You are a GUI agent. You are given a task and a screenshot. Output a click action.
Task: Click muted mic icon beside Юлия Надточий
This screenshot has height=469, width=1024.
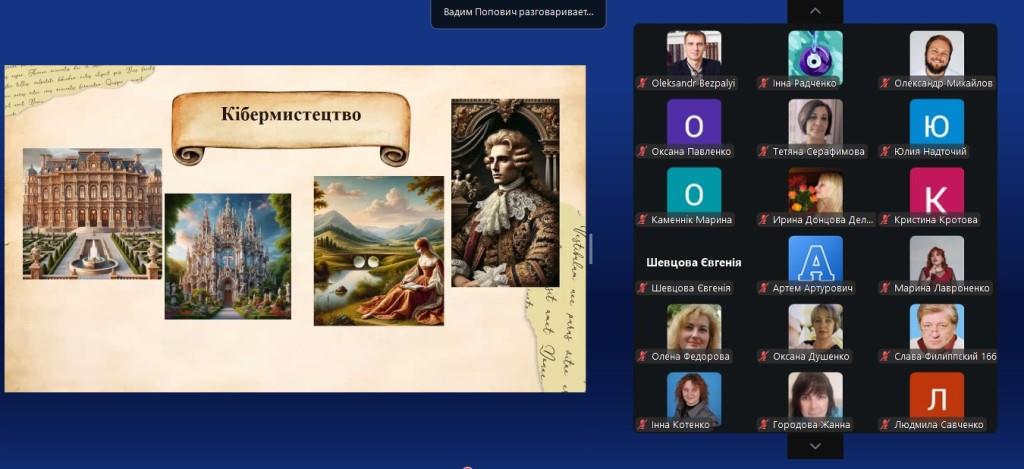pos(885,152)
